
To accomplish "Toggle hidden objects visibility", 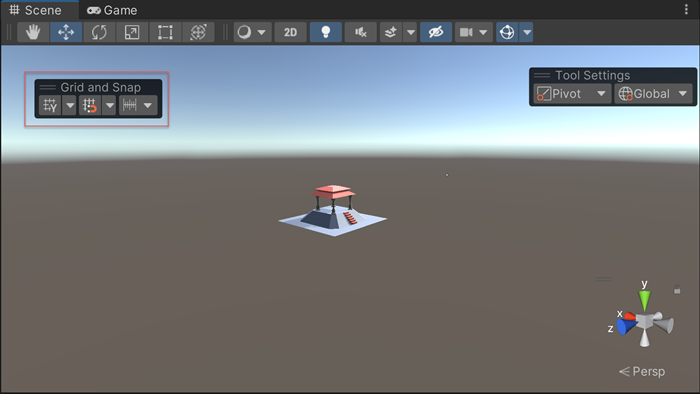I will (436, 32).
